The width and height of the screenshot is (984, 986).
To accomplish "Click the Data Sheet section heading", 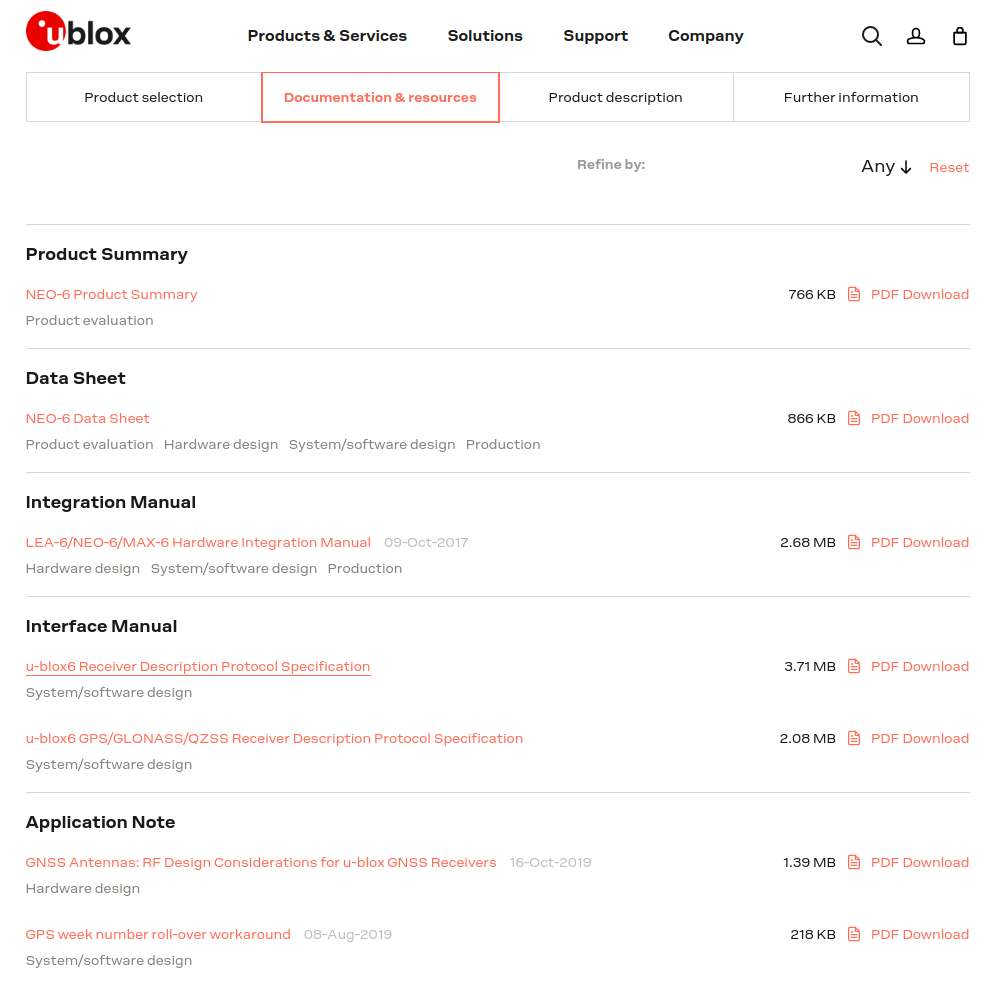I will click(75, 378).
